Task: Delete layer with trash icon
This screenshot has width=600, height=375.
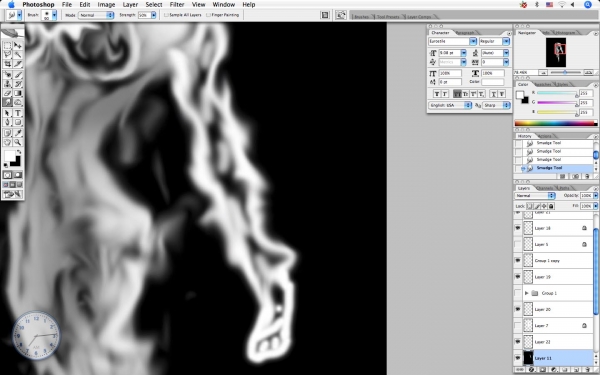Action: click(587, 370)
